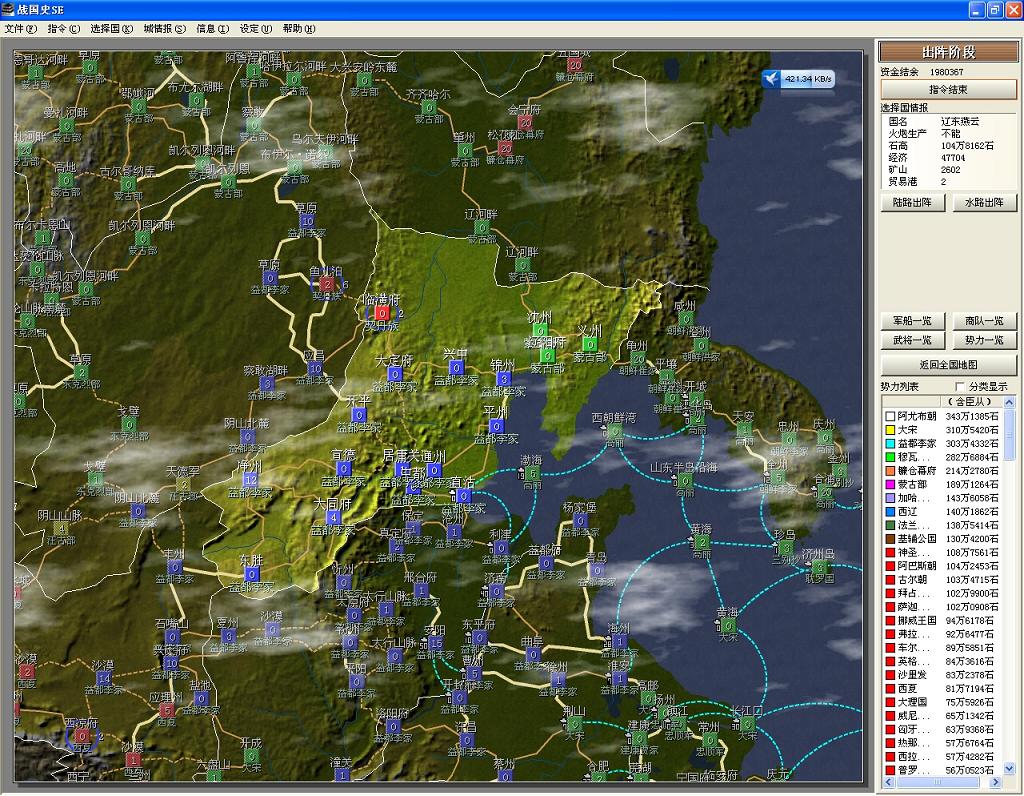Select the 大同府 city marker
The height and width of the screenshot is (796, 1024).
pos(332,518)
